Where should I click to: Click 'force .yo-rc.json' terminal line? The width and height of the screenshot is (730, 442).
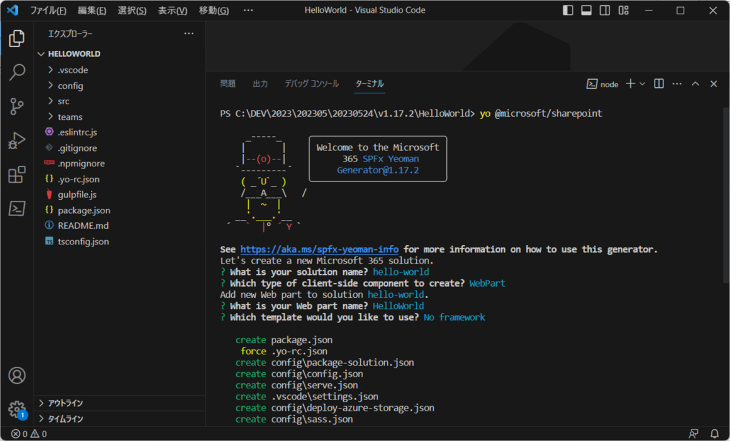[x=284, y=351]
